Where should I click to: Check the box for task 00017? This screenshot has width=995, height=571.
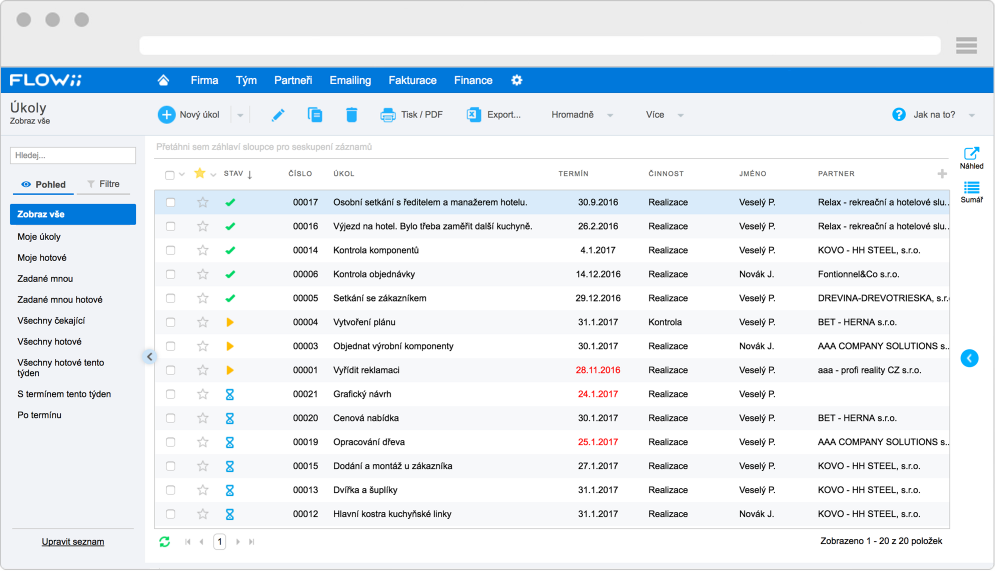coord(170,202)
